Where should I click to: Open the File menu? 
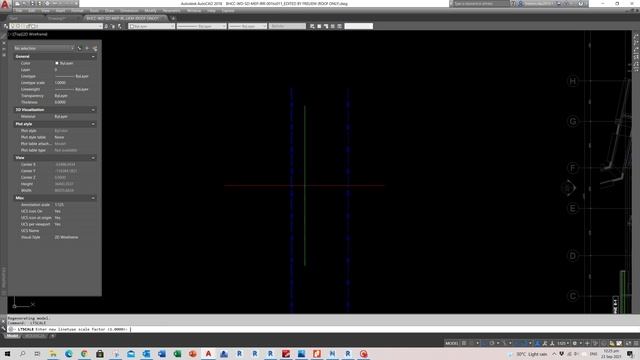coord(19,11)
